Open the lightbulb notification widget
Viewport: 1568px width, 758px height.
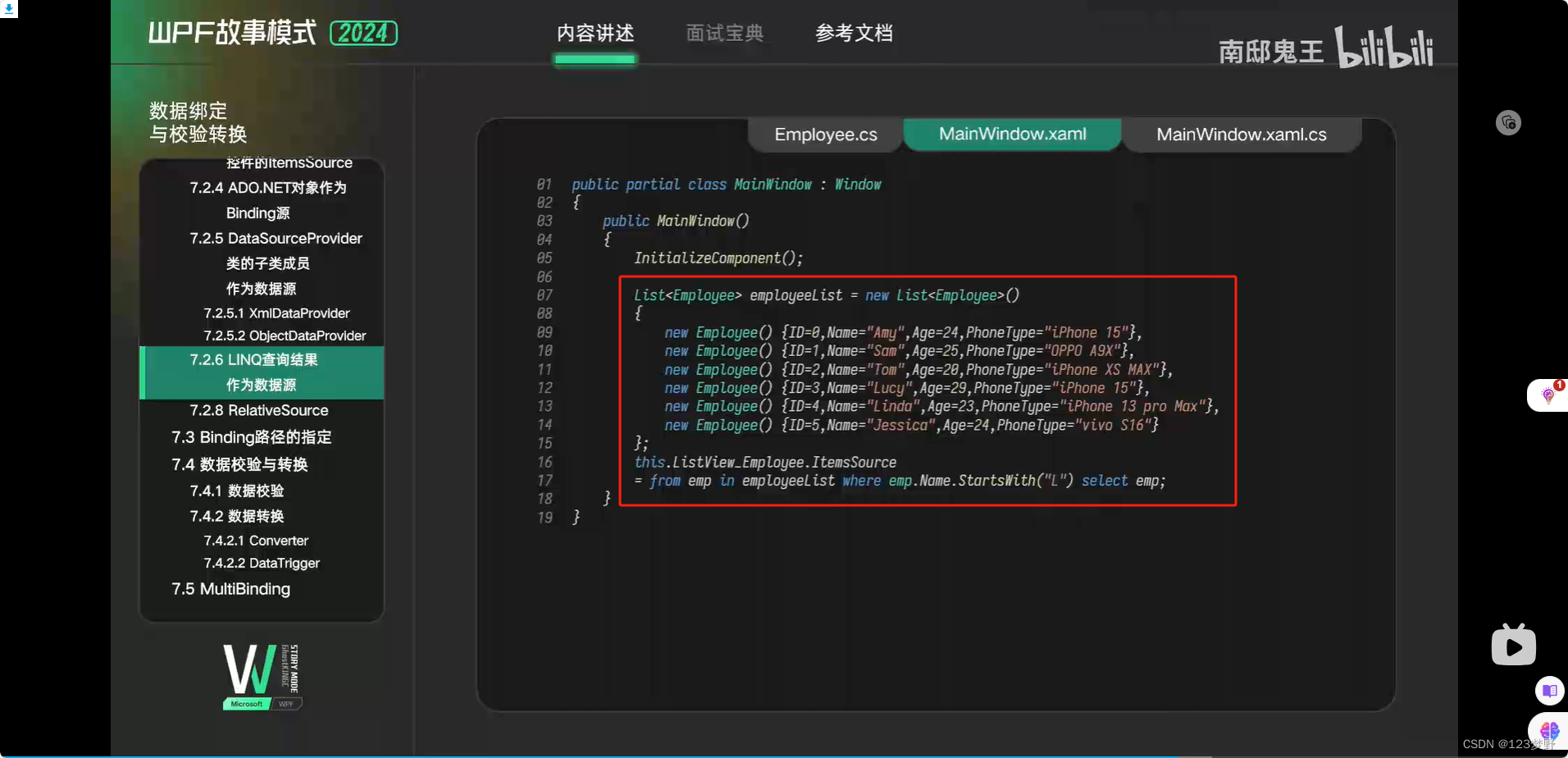1547,395
